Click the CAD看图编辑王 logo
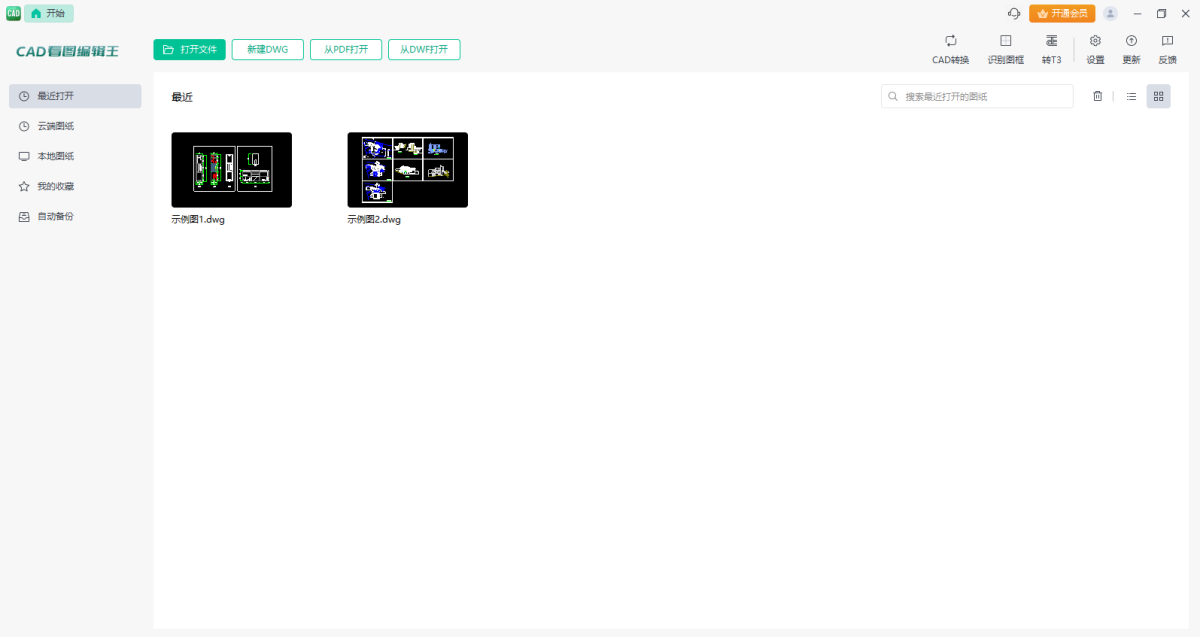The width and height of the screenshot is (1200, 637). click(x=67, y=51)
